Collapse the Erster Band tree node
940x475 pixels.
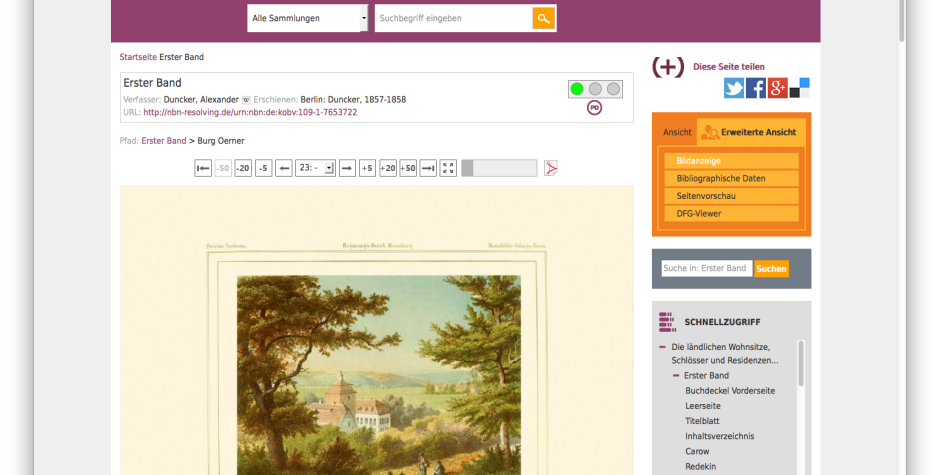(x=676, y=376)
